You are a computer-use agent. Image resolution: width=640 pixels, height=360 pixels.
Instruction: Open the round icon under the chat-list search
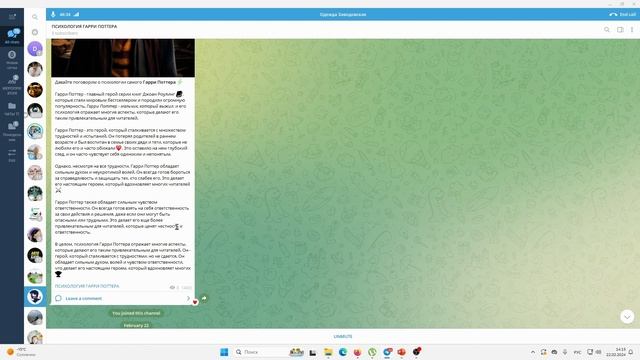tap(35, 32)
